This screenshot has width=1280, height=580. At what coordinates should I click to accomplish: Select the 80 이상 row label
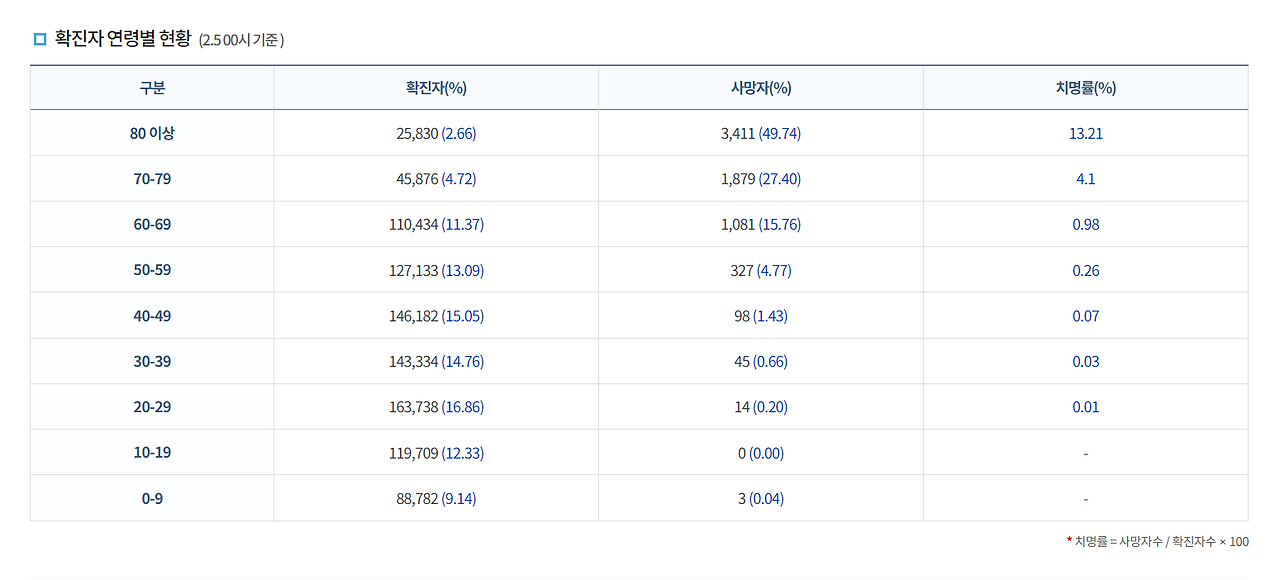[x=152, y=133]
